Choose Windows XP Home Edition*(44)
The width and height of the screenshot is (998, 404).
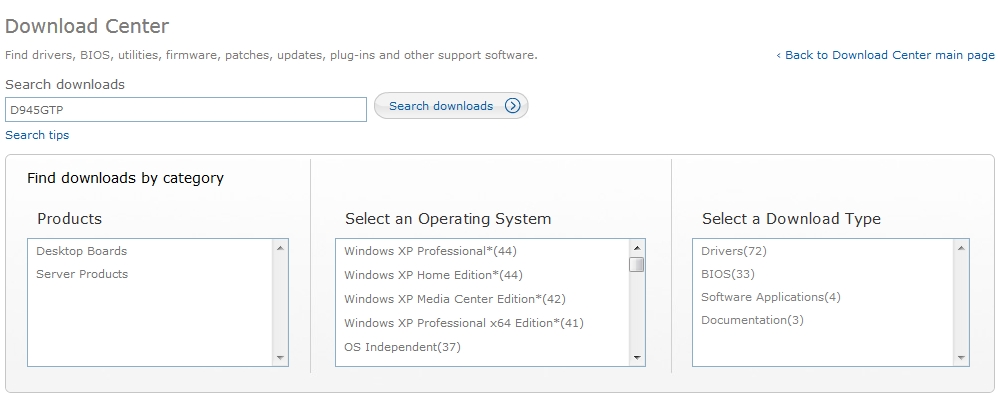click(433, 275)
